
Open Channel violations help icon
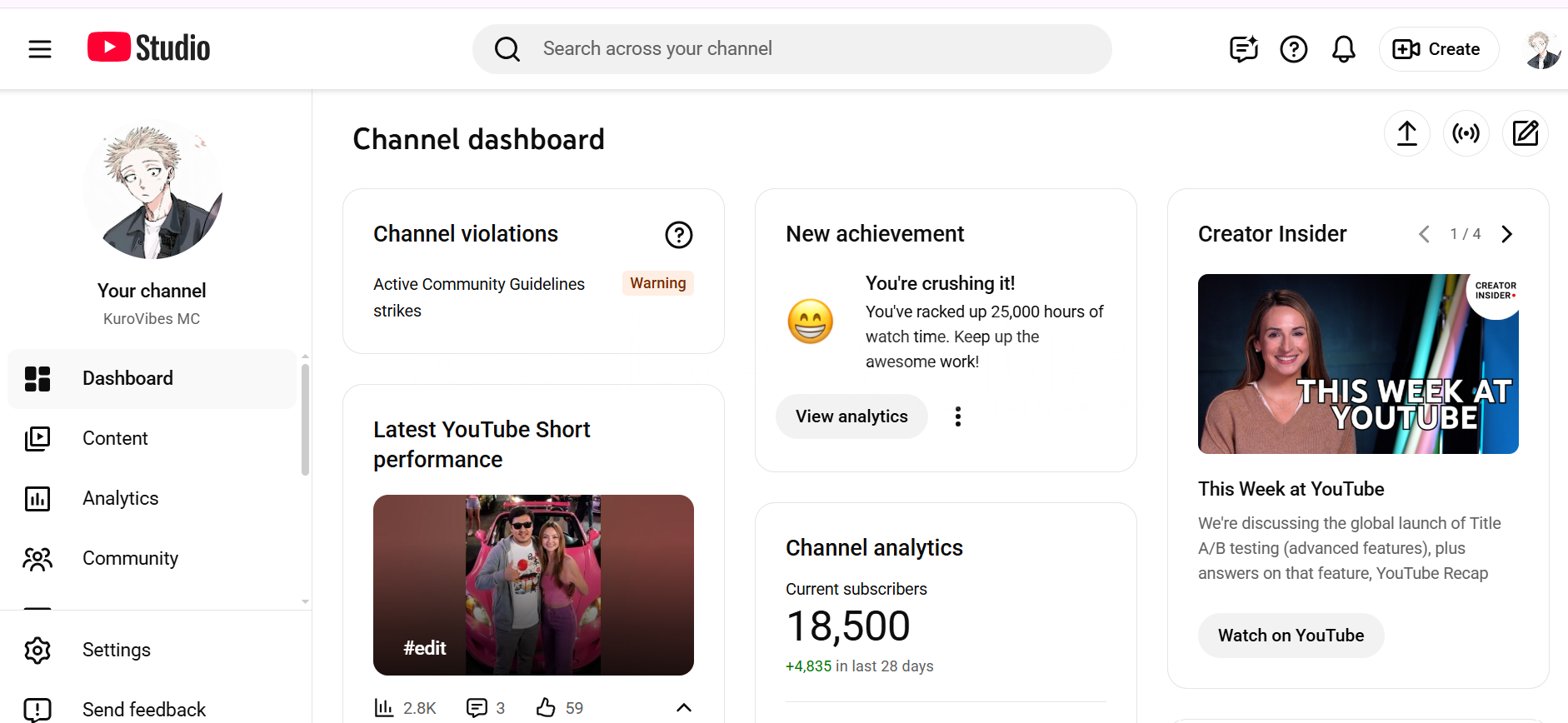pyautogui.click(x=678, y=235)
